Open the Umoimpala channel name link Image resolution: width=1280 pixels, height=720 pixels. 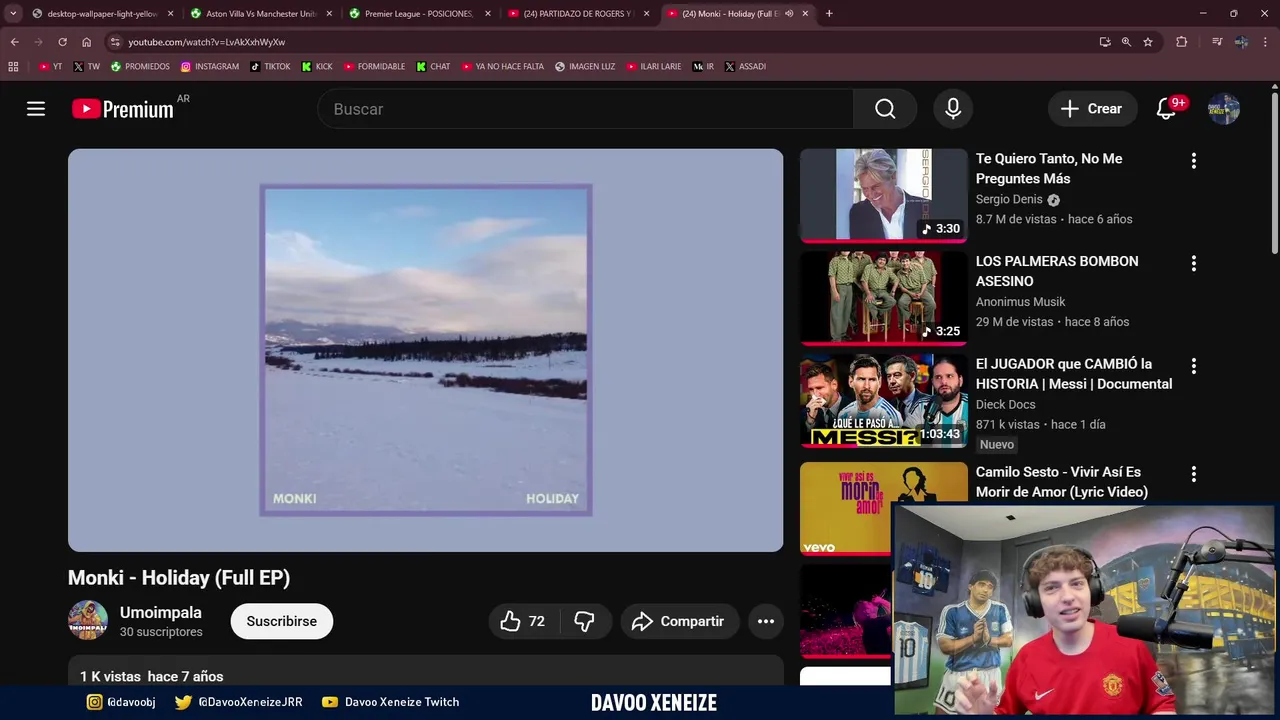point(161,612)
